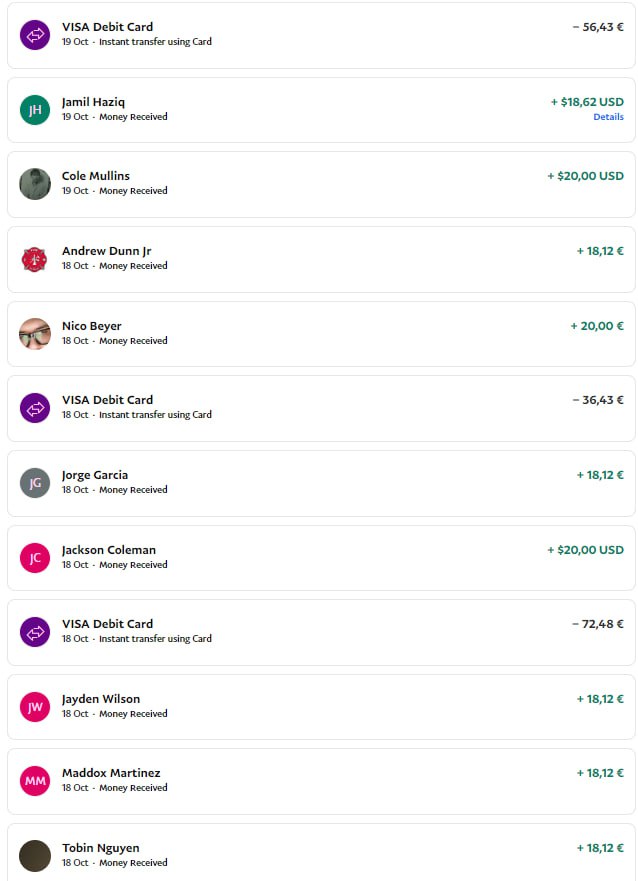The height and width of the screenshot is (881, 638).
Task: Click Jackson Coleman's pink JC avatar
Action: (x=35, y=558)
